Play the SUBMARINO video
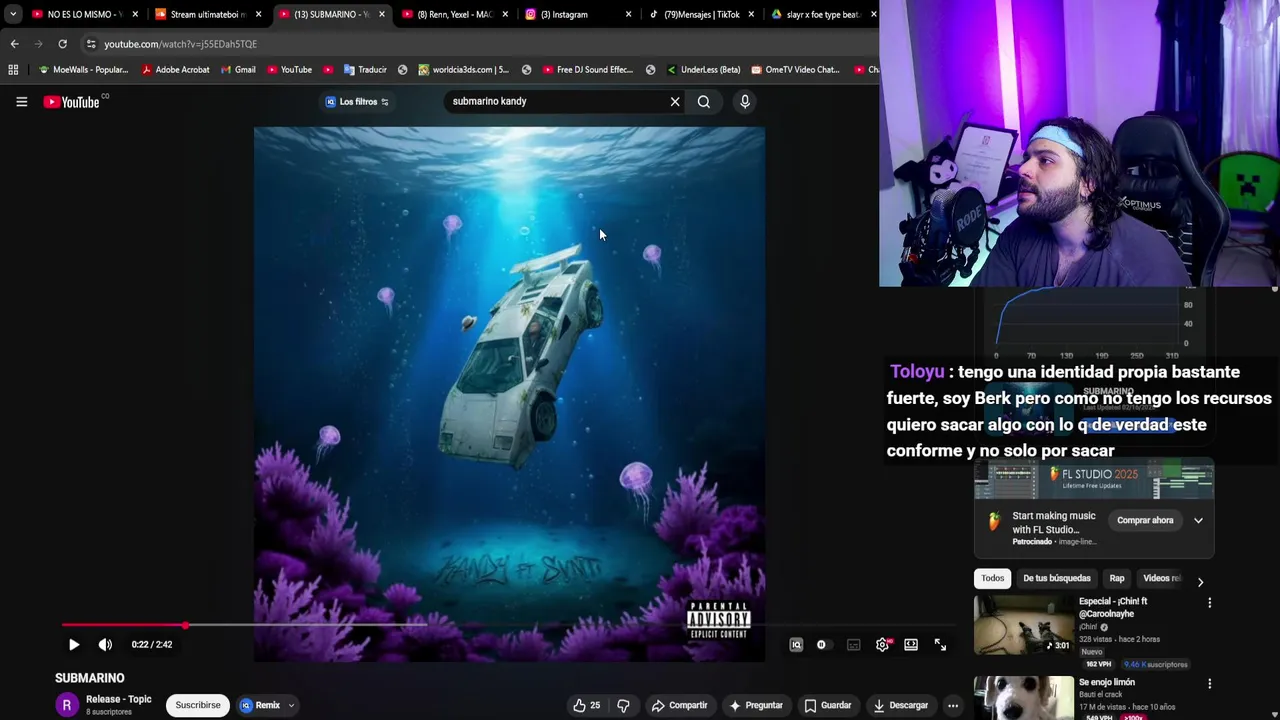 74,645
